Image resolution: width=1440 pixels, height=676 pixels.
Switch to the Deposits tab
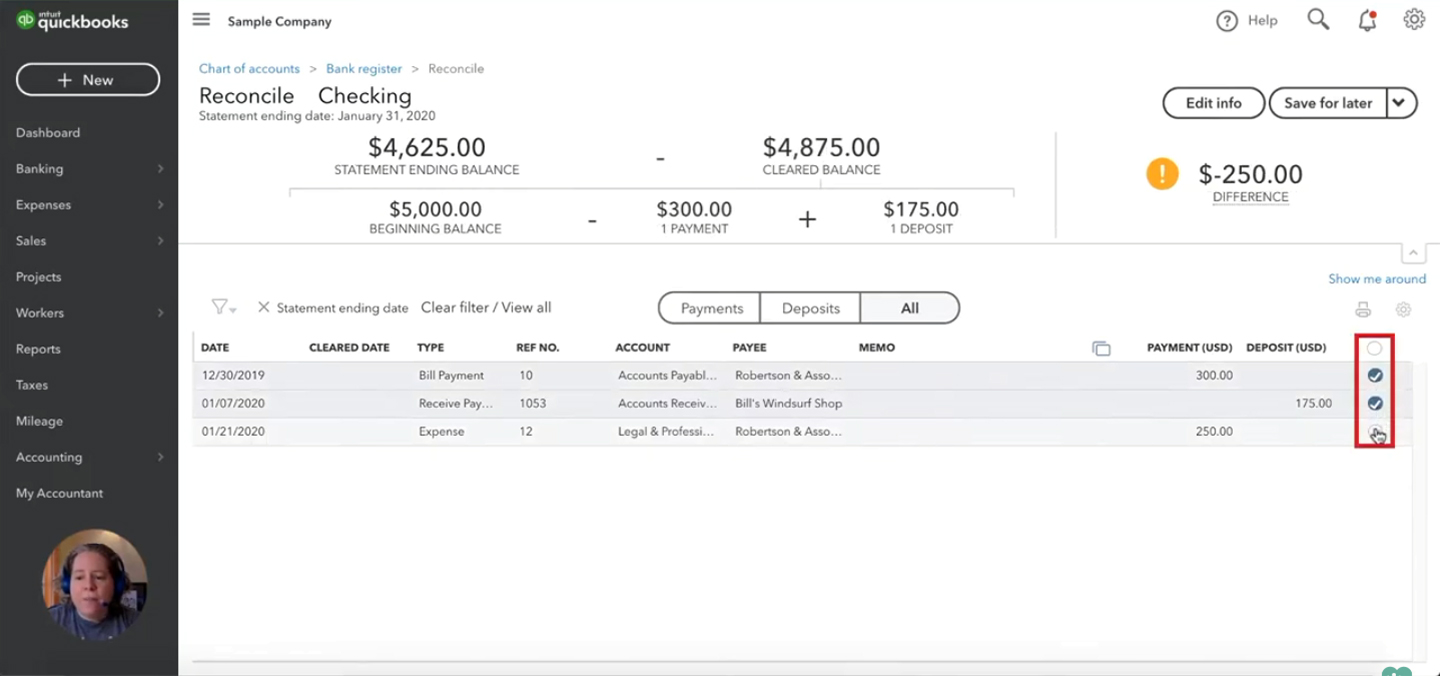[811, 308]
